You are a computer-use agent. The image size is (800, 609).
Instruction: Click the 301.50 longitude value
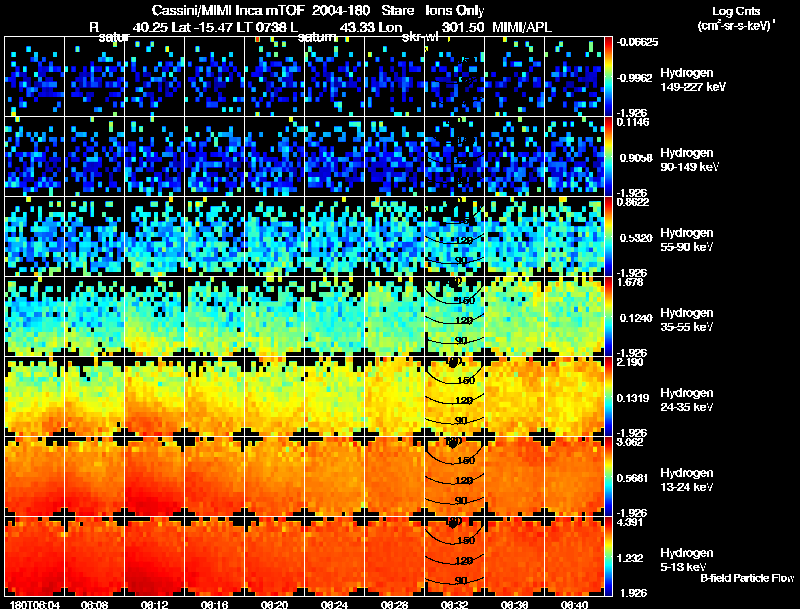point(462,27)
